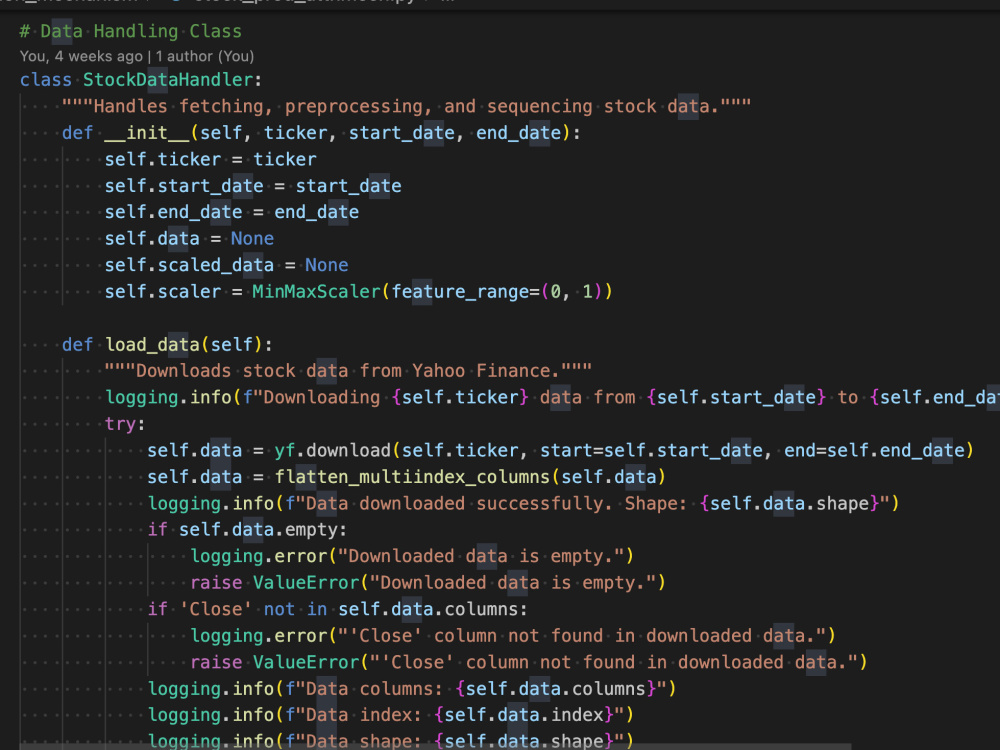Image resolution: width=1000 pixels, height=750 pixels.
Task: Click logging.error "'Close' column not found" line
Action: tap(513, 635)
